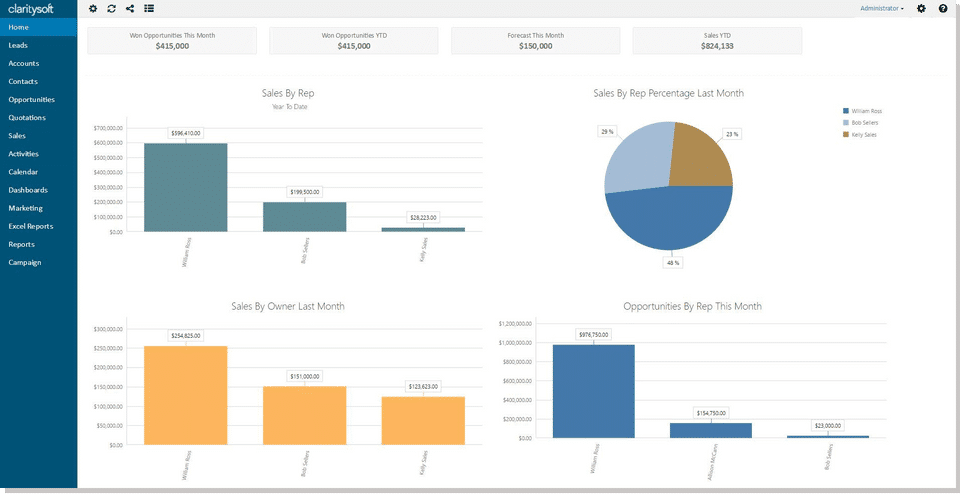
Task: Open the list view icon in the toolbar
Action: coord(149,9)
